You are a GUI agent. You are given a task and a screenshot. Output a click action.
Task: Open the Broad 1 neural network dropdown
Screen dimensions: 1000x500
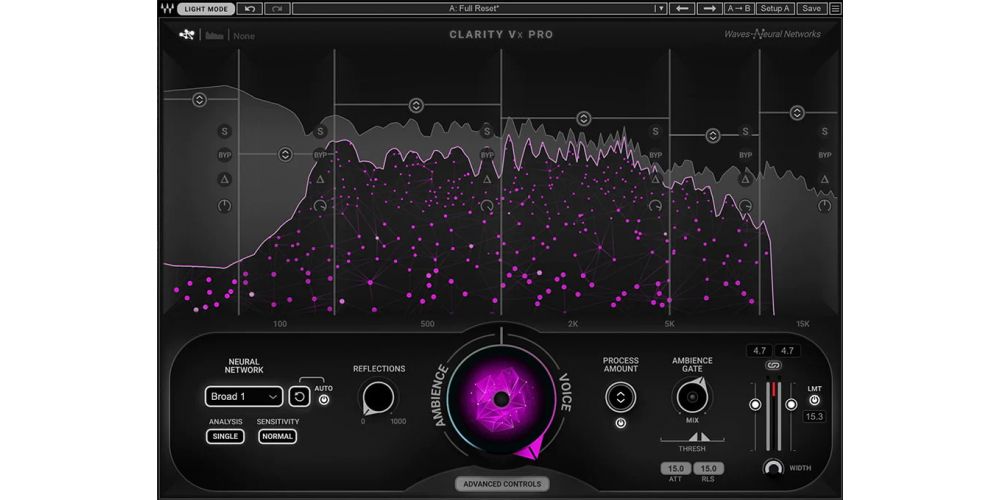[x=244, y=397]
